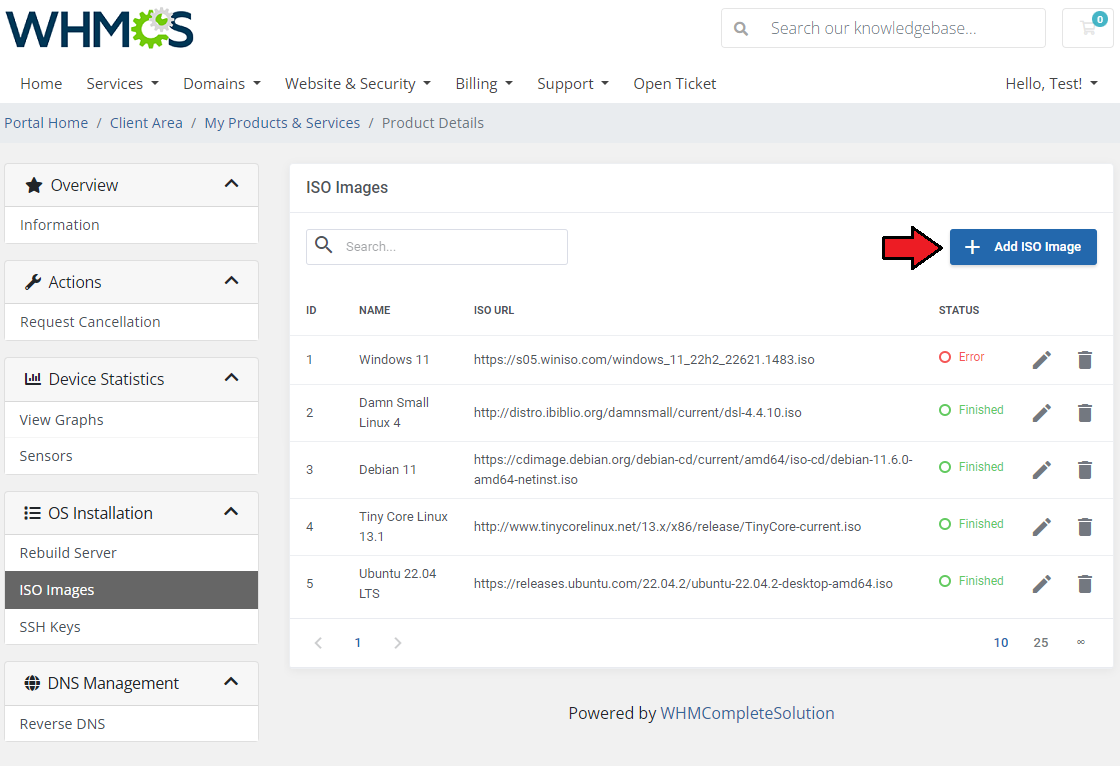Expand the Billing menu
This screenshot has height=766, width=1120.
tap(483, 84)
